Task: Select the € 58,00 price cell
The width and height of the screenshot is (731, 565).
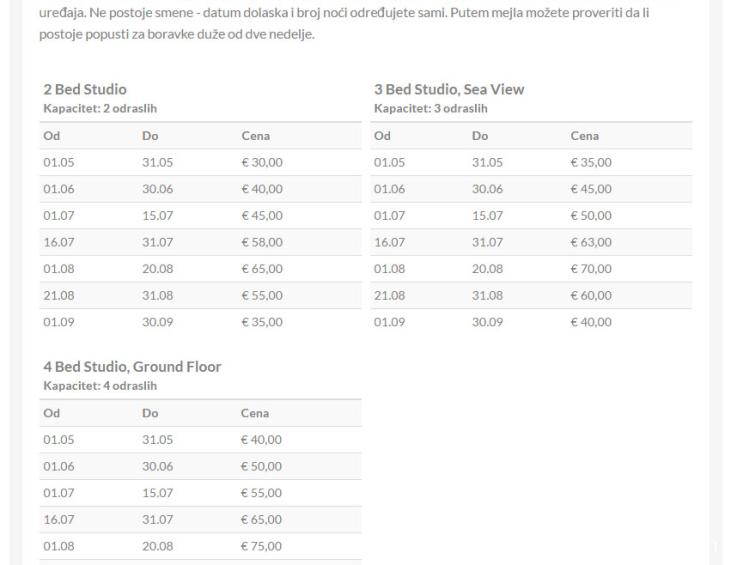Action: click(262, 242)
